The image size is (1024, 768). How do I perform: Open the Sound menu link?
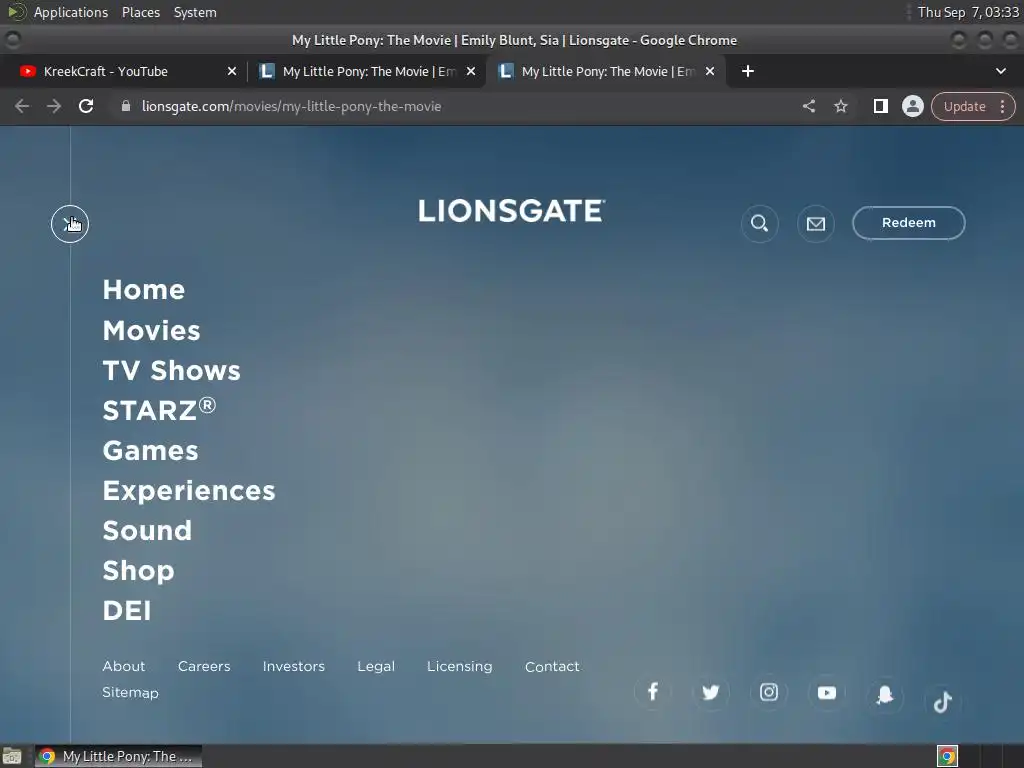(147, 530)
